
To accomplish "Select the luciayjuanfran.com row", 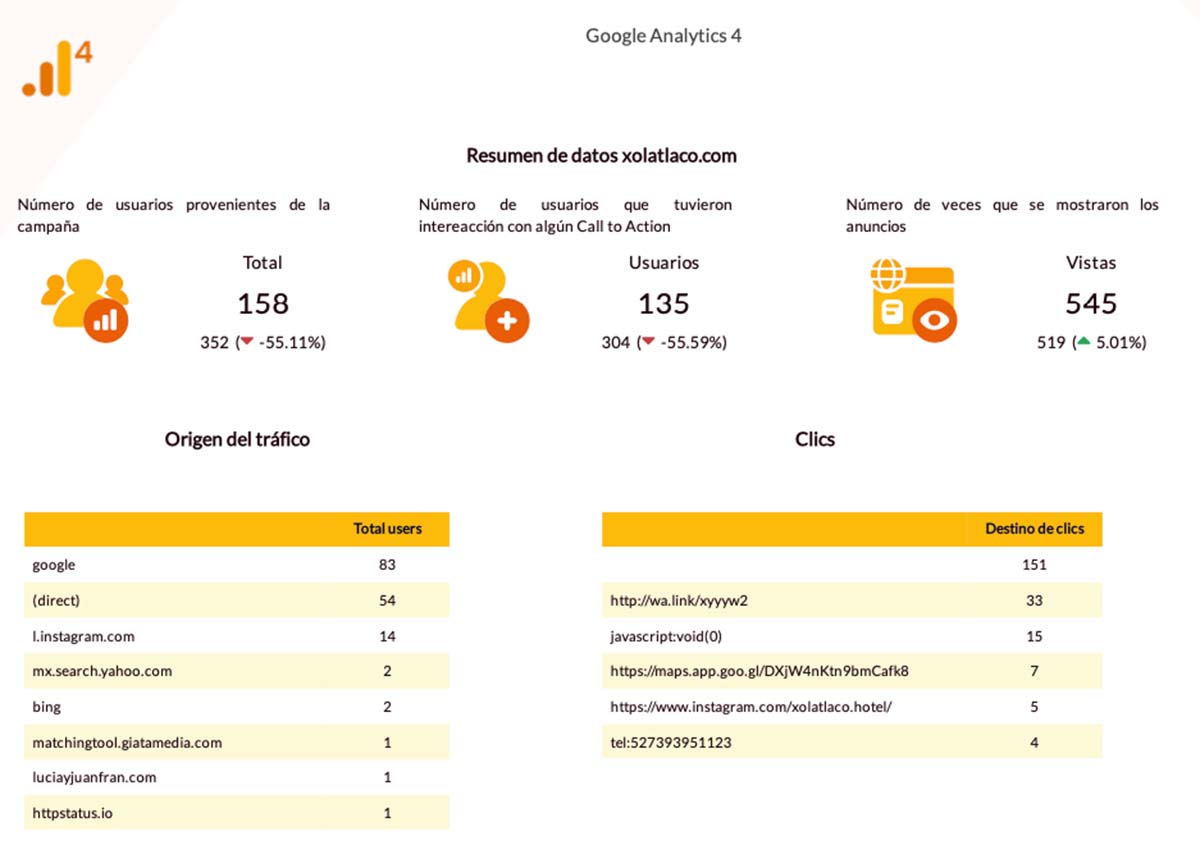I will (237, 777).
